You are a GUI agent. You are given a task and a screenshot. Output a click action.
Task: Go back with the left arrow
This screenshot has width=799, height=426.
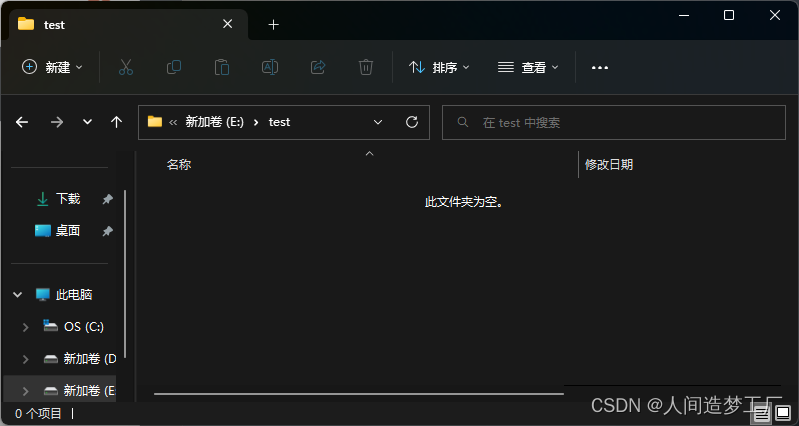(x=22, y=122)
